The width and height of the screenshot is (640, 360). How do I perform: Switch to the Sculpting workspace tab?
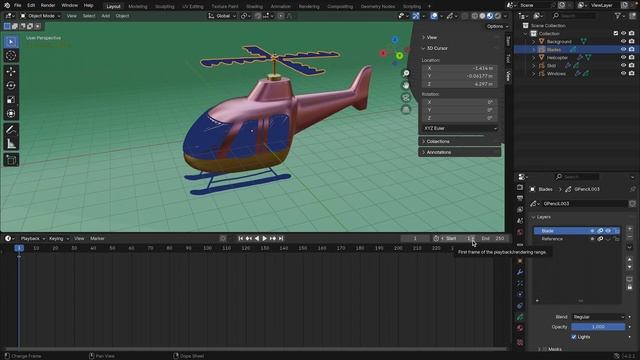coord(164,7)
